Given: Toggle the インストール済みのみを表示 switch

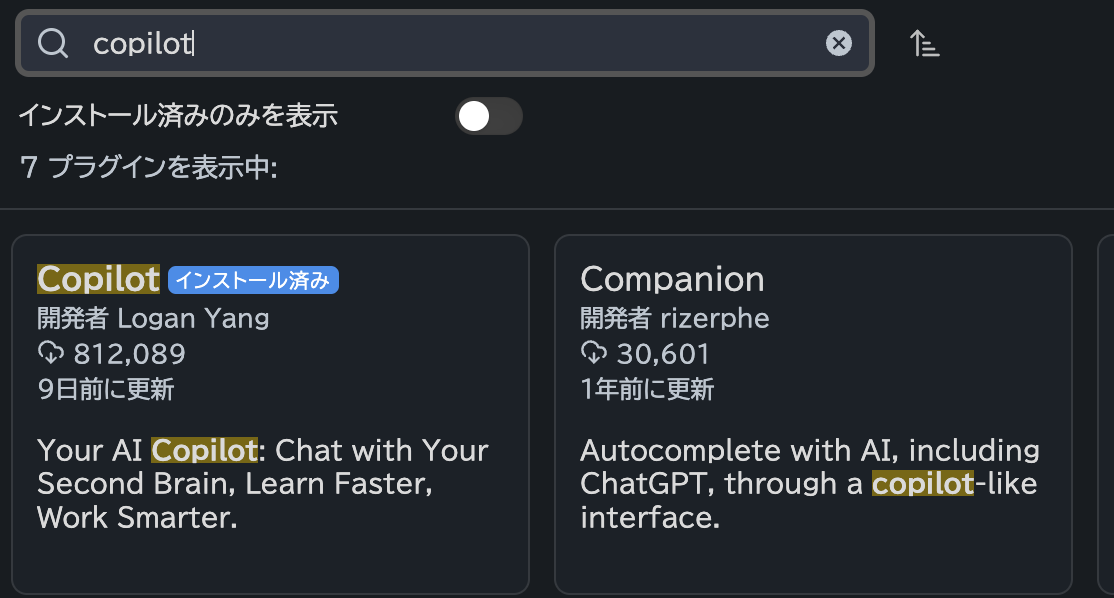Looking at the screenshot, I should [x=488, y=116].
